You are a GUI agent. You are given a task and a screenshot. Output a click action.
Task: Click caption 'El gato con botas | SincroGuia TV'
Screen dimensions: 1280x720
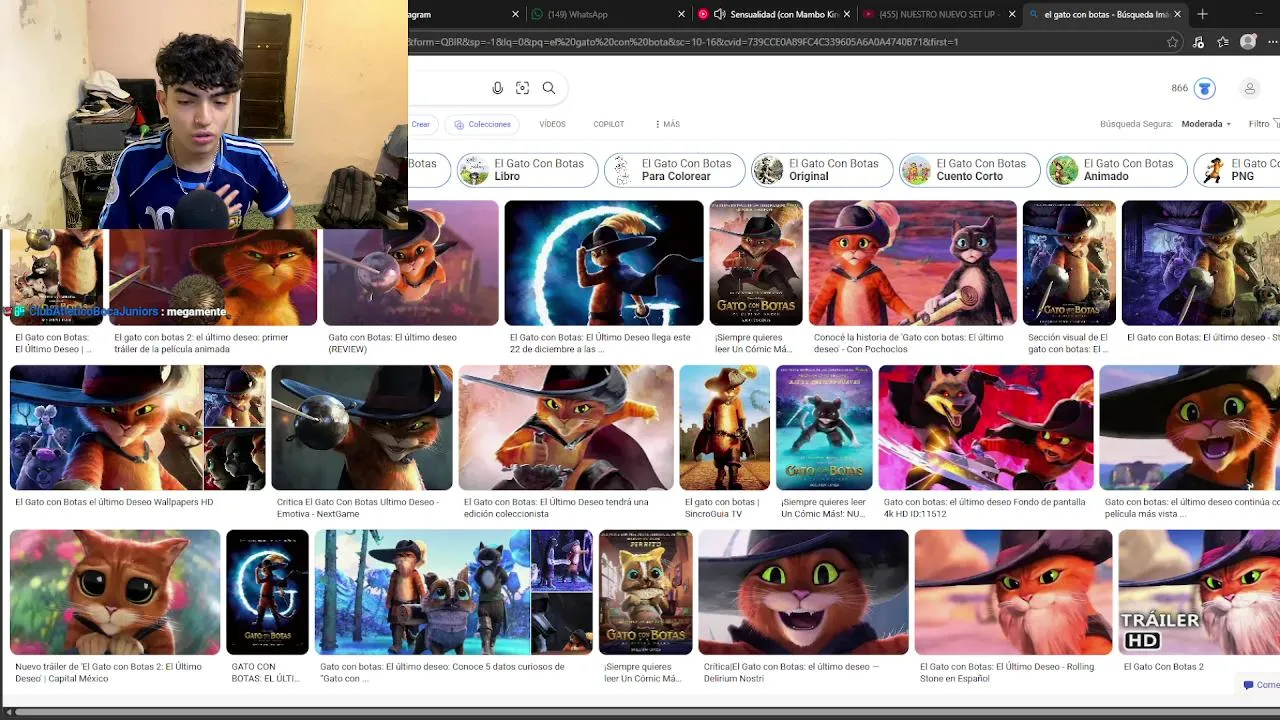click(722, 508)
